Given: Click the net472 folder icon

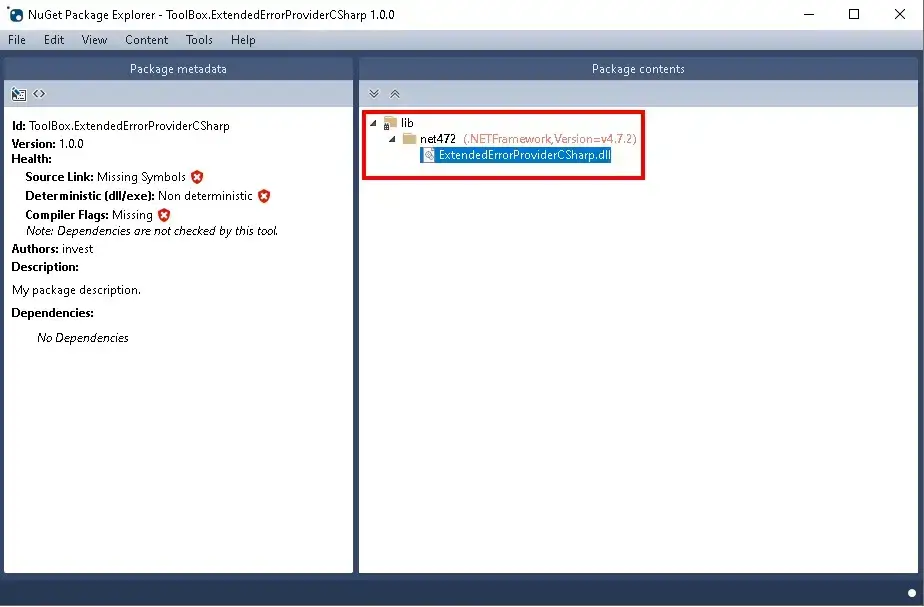Looking at the screenshot, I should coord(409,139).
